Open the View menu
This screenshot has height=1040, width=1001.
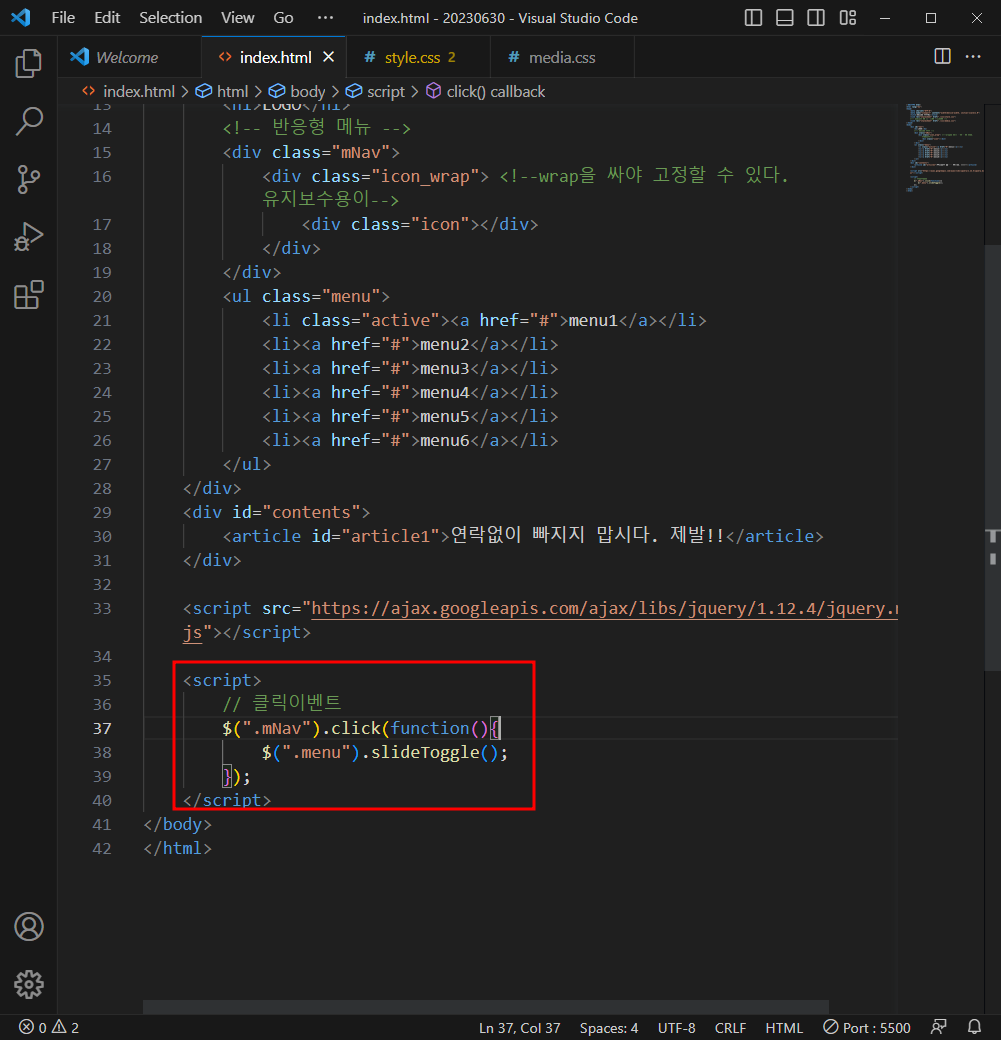(x=237, y=18)
